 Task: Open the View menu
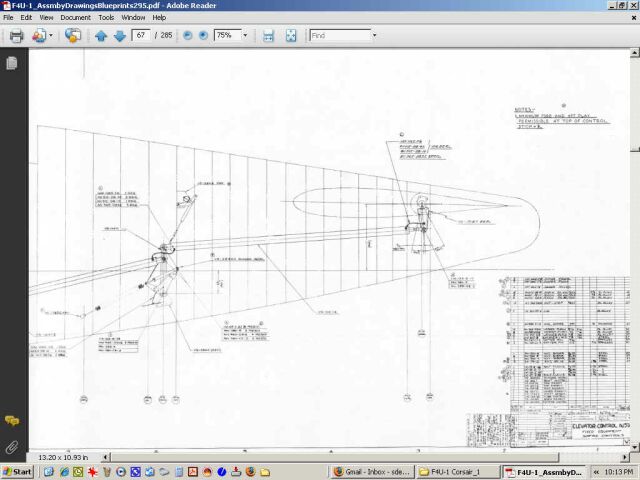pyautogui.click(x=46, y=18)
